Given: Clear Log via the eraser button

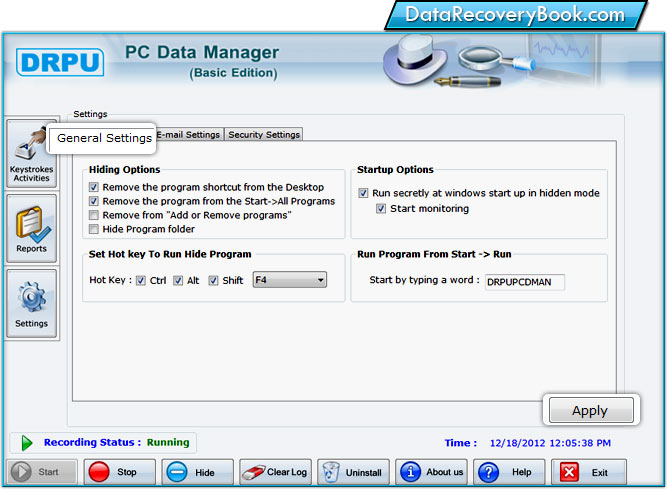Looking at the screenshot, I should (275, 472).
